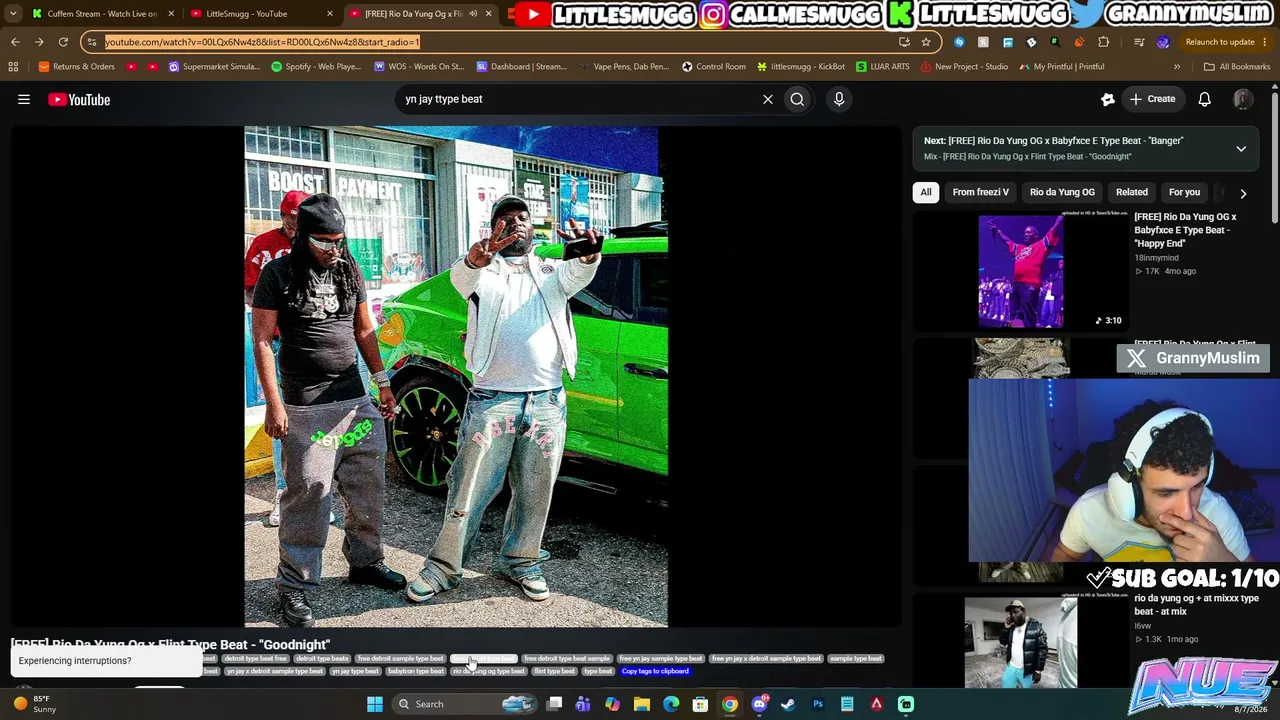The height and width of the screenshot is (720, 1280).
Task: Open File Explorer from the taskbar
Action: 642,704
